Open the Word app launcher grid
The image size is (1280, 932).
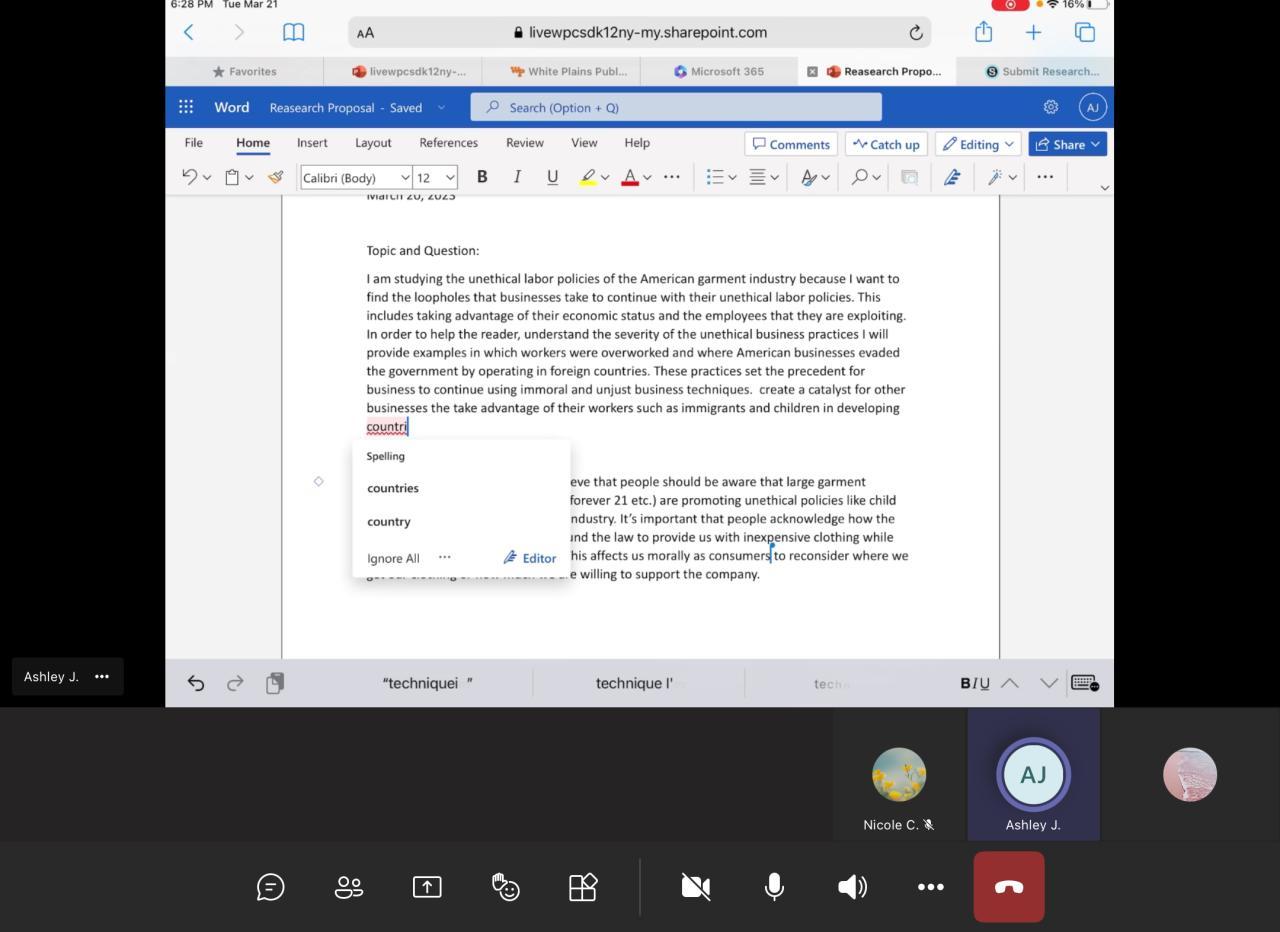pyautogui.click(x=186, y=107)
